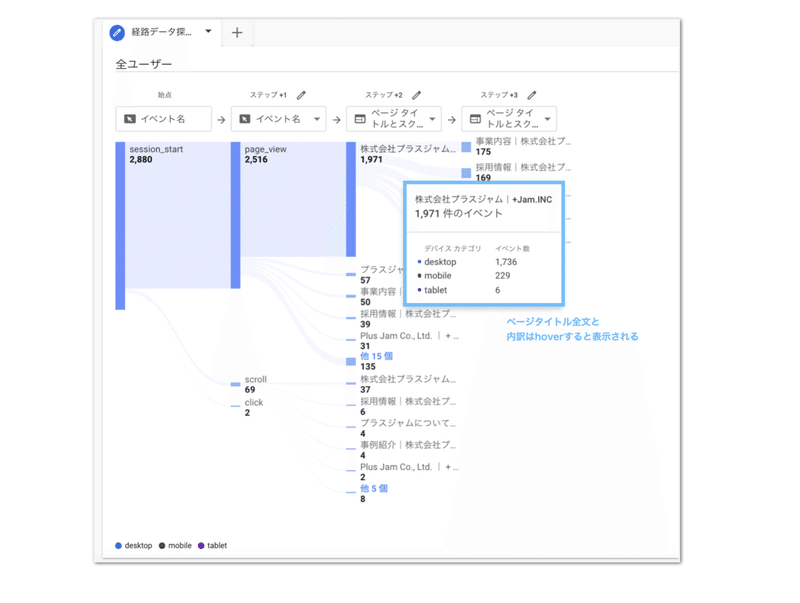Switch to the 経路データ探索 tab

[x=160, y=32]
